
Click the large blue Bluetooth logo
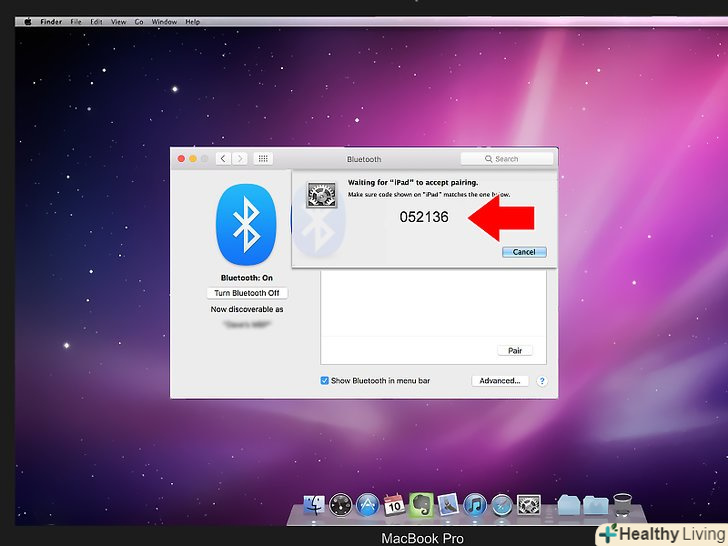click(246, 224)
